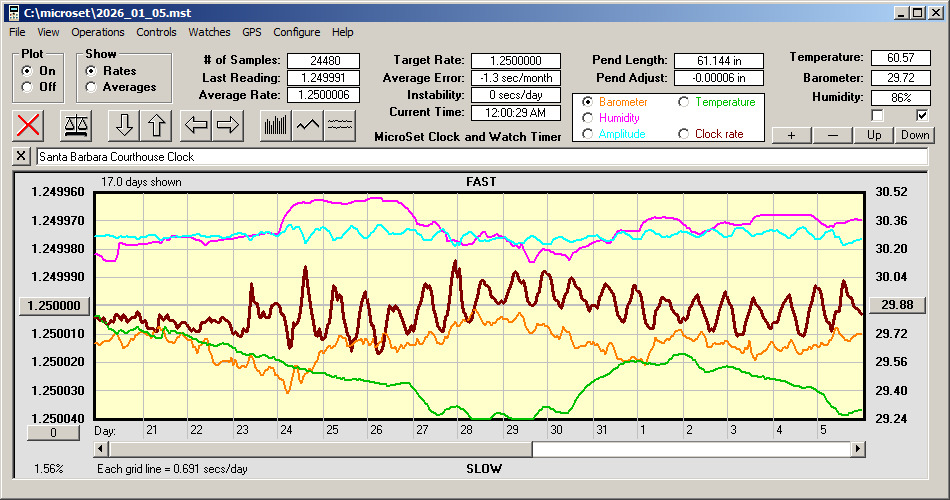Open the GPS menu
Screen dimensions: 950x500
point(251,32)
